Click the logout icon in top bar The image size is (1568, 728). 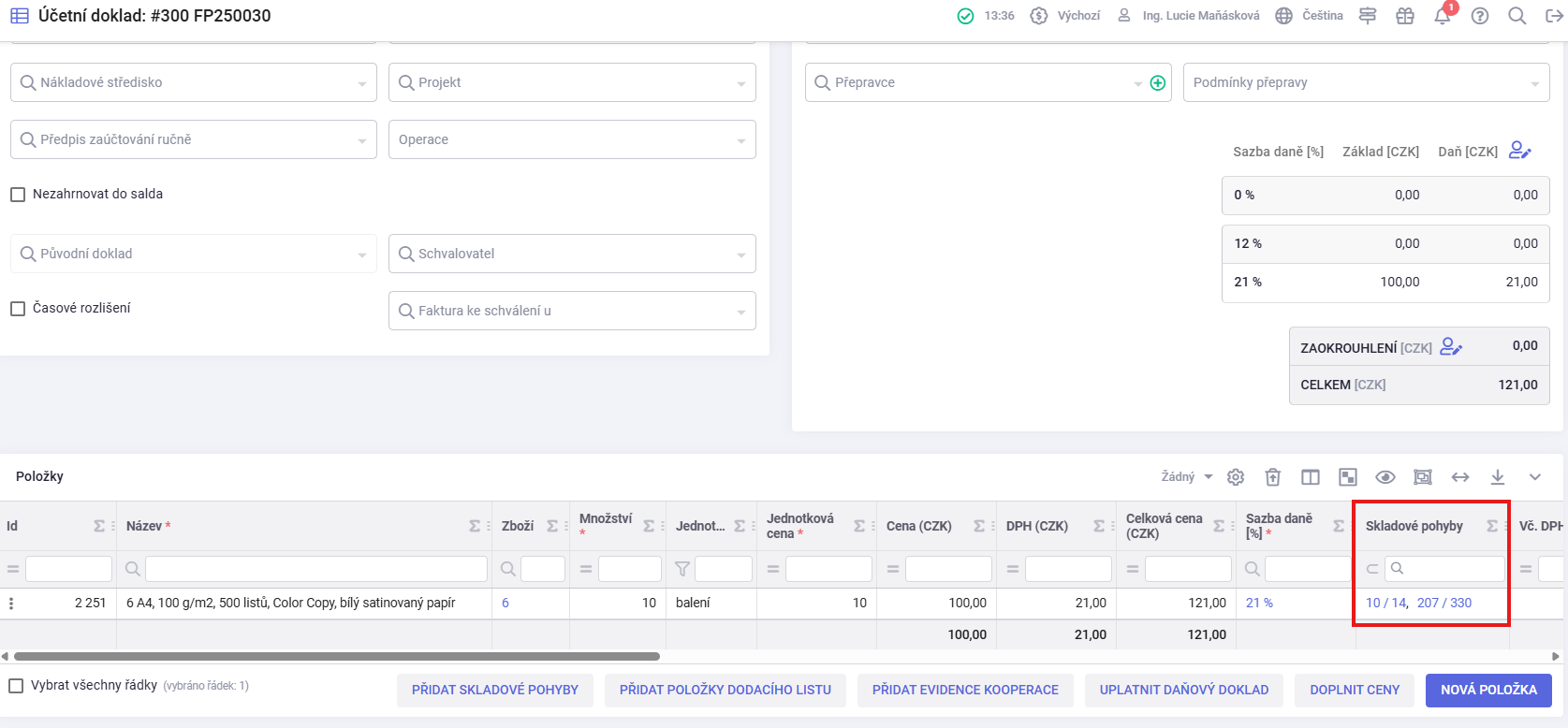(1553, 16)
